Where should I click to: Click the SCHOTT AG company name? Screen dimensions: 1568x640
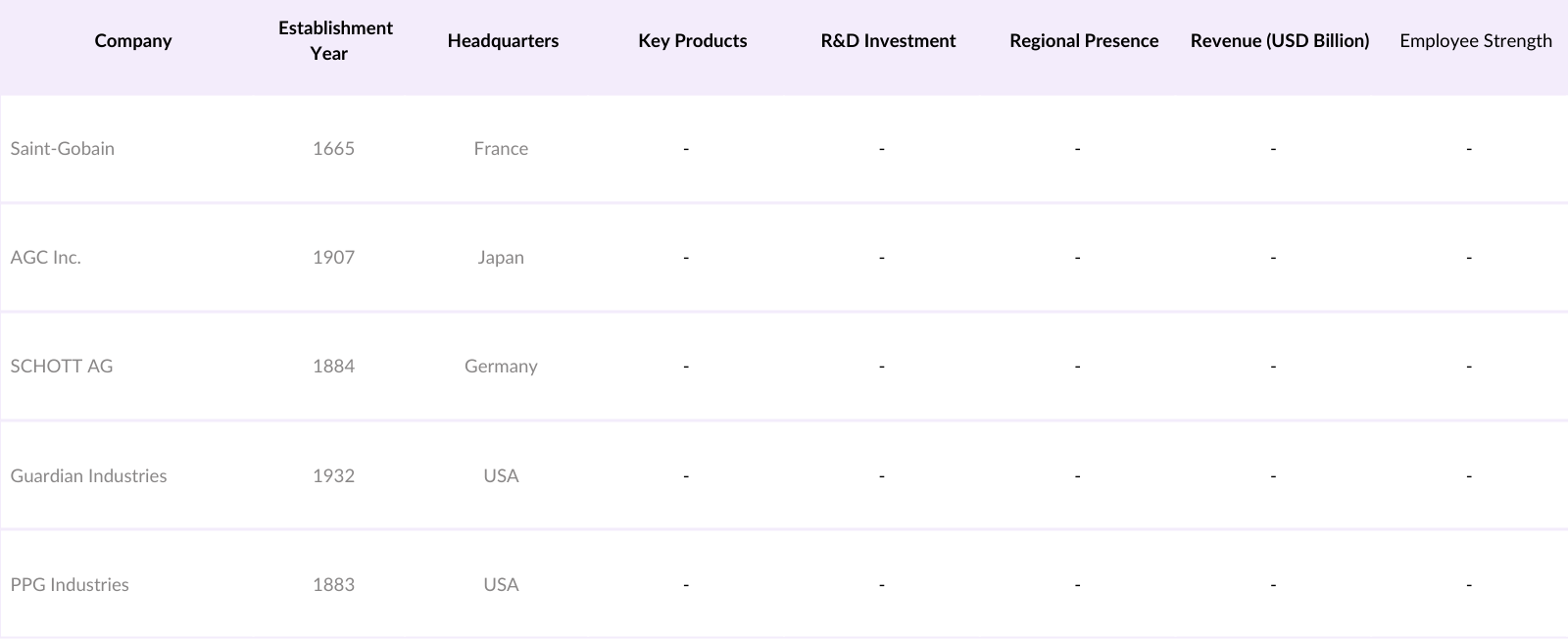click(62, 367)
